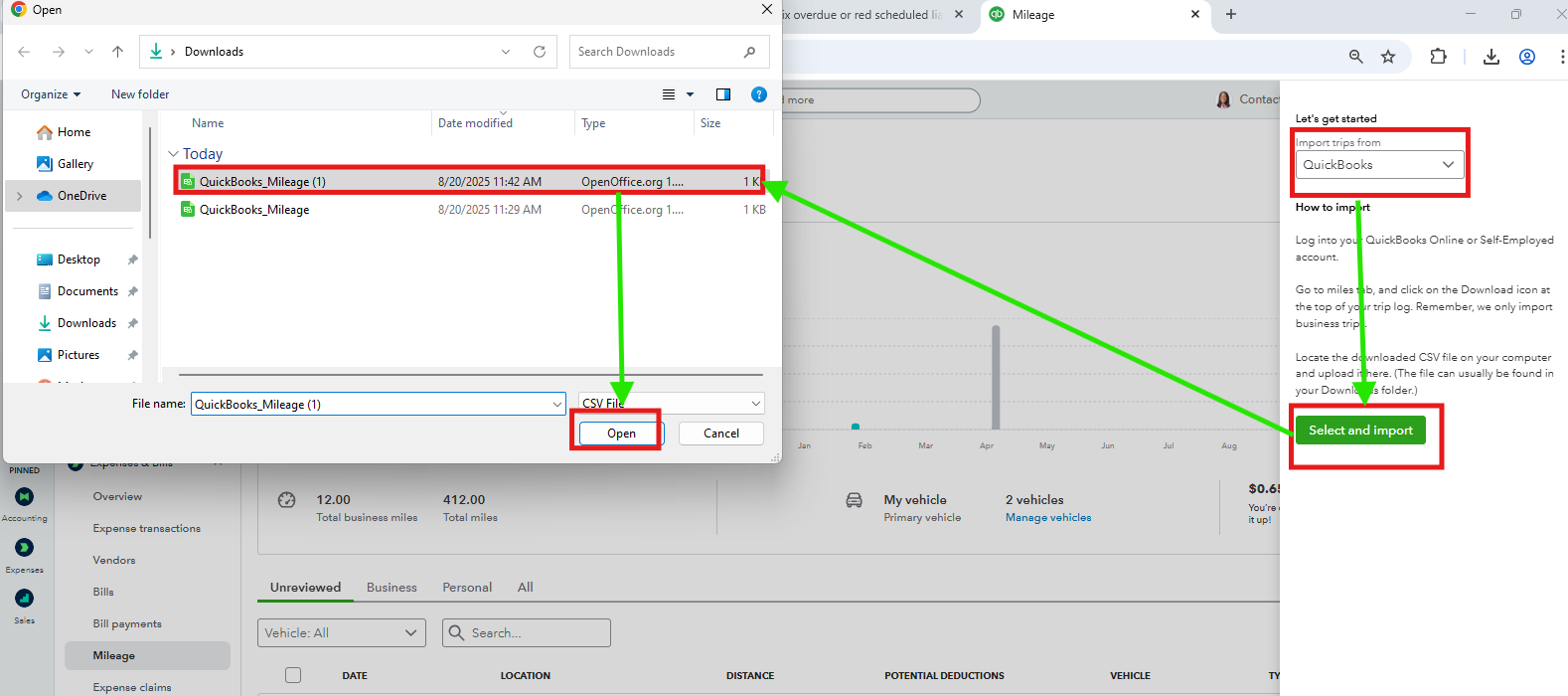1568x696 pixels.
Task: Expand the OneDrive tree node
Action: [20, 196]
